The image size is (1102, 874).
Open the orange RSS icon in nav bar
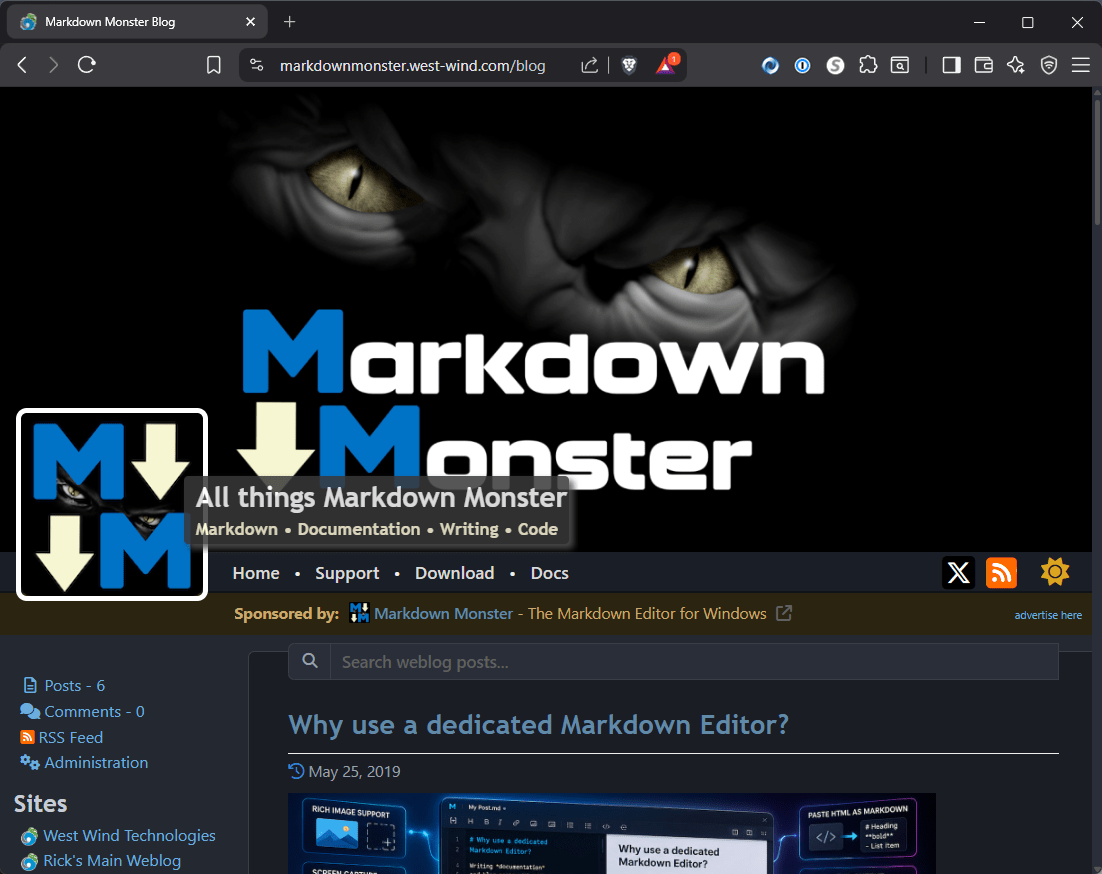point(1001,573)
